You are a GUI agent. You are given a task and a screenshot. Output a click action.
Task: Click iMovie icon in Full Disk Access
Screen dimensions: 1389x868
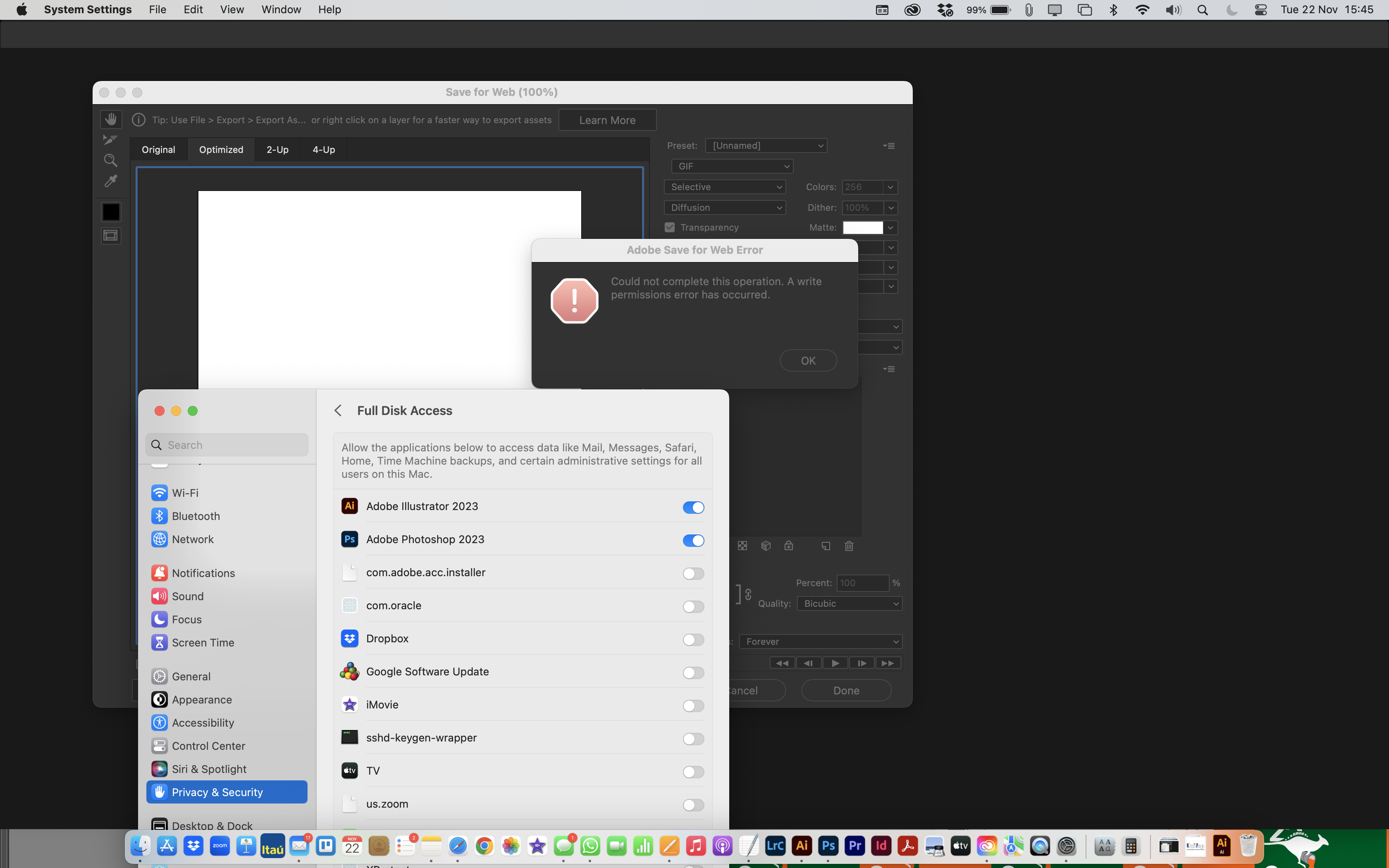tap(349, 704)
